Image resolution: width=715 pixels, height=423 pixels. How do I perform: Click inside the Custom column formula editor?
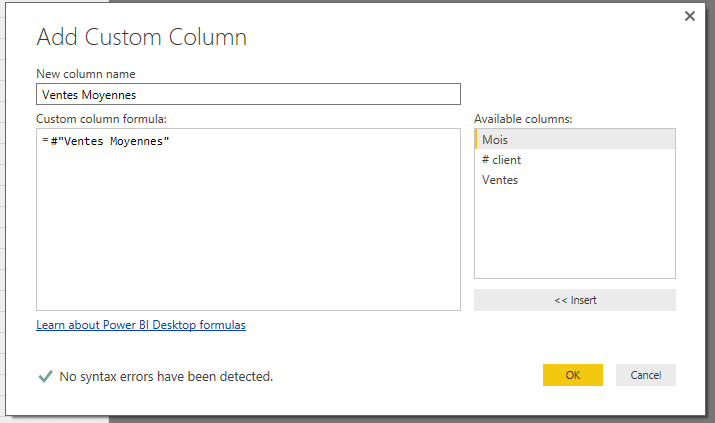[248, 230]
